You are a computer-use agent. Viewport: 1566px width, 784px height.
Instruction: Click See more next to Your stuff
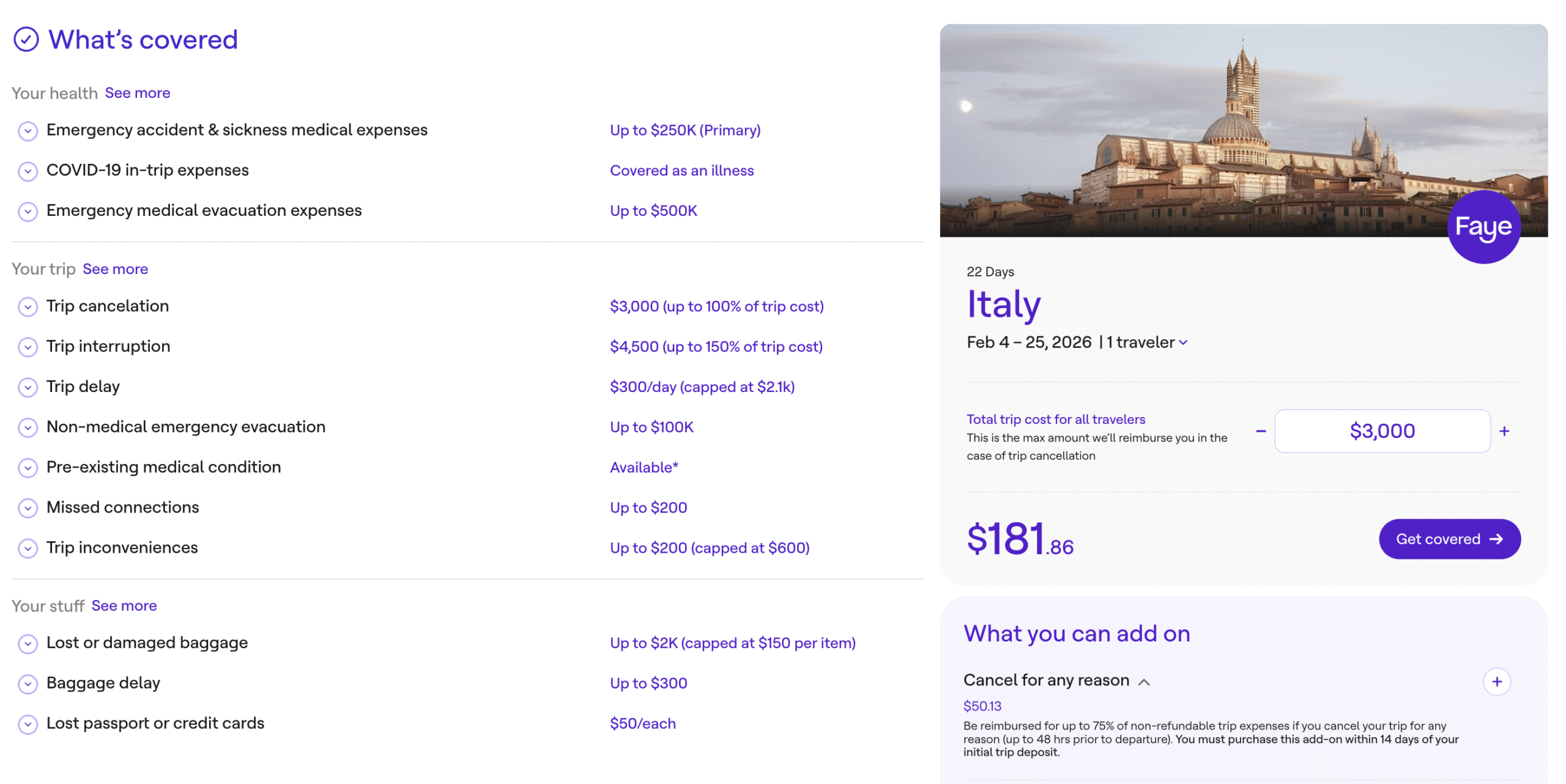(124, 605)
